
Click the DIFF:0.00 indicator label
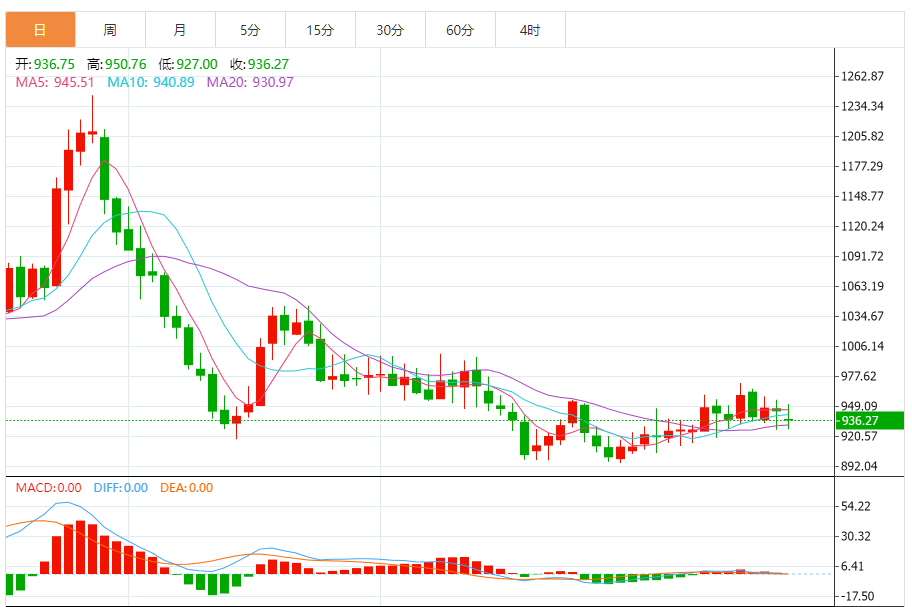(x=120, y=488)
